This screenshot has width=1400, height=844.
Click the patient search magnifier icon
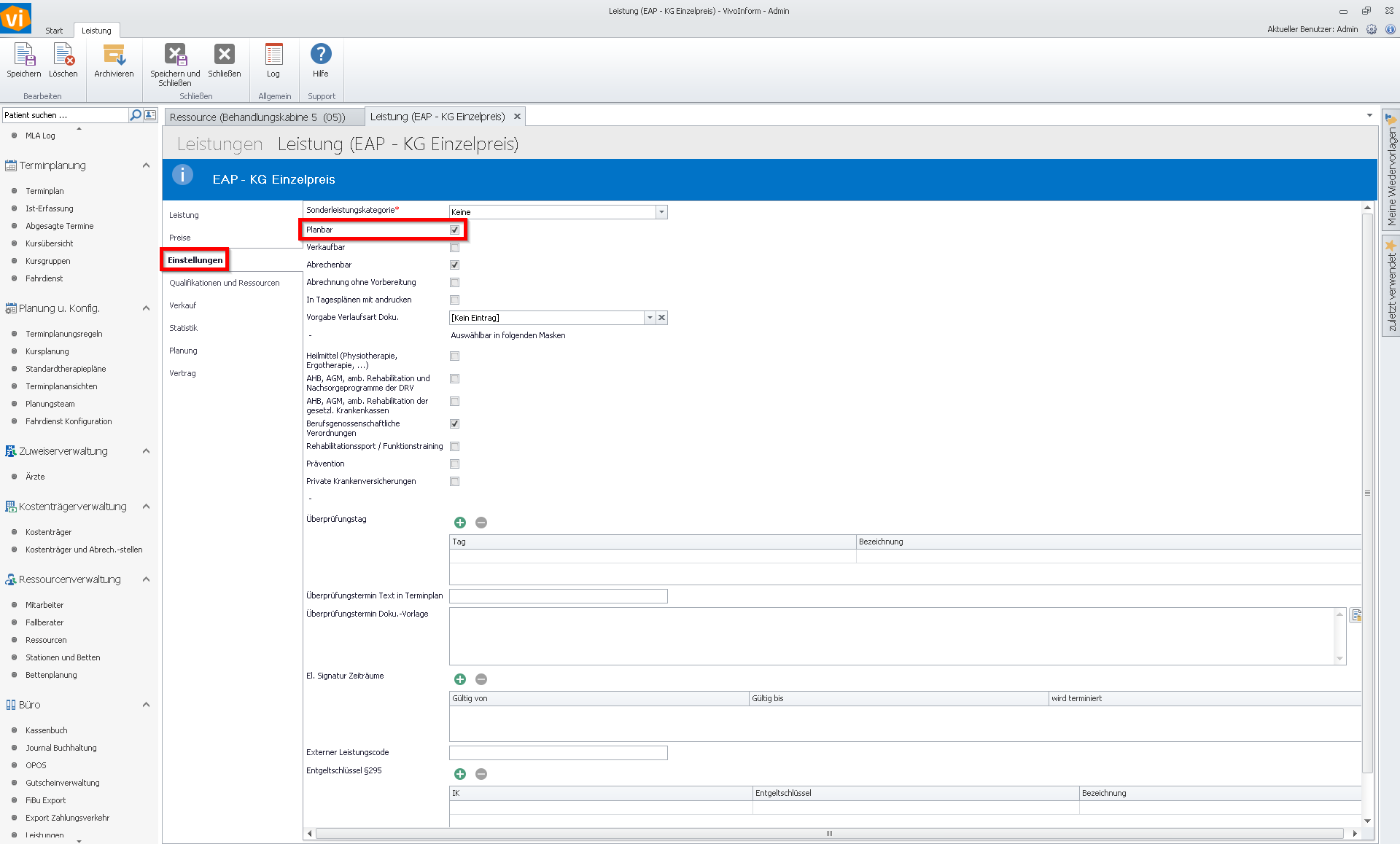[x=135, y=115]
